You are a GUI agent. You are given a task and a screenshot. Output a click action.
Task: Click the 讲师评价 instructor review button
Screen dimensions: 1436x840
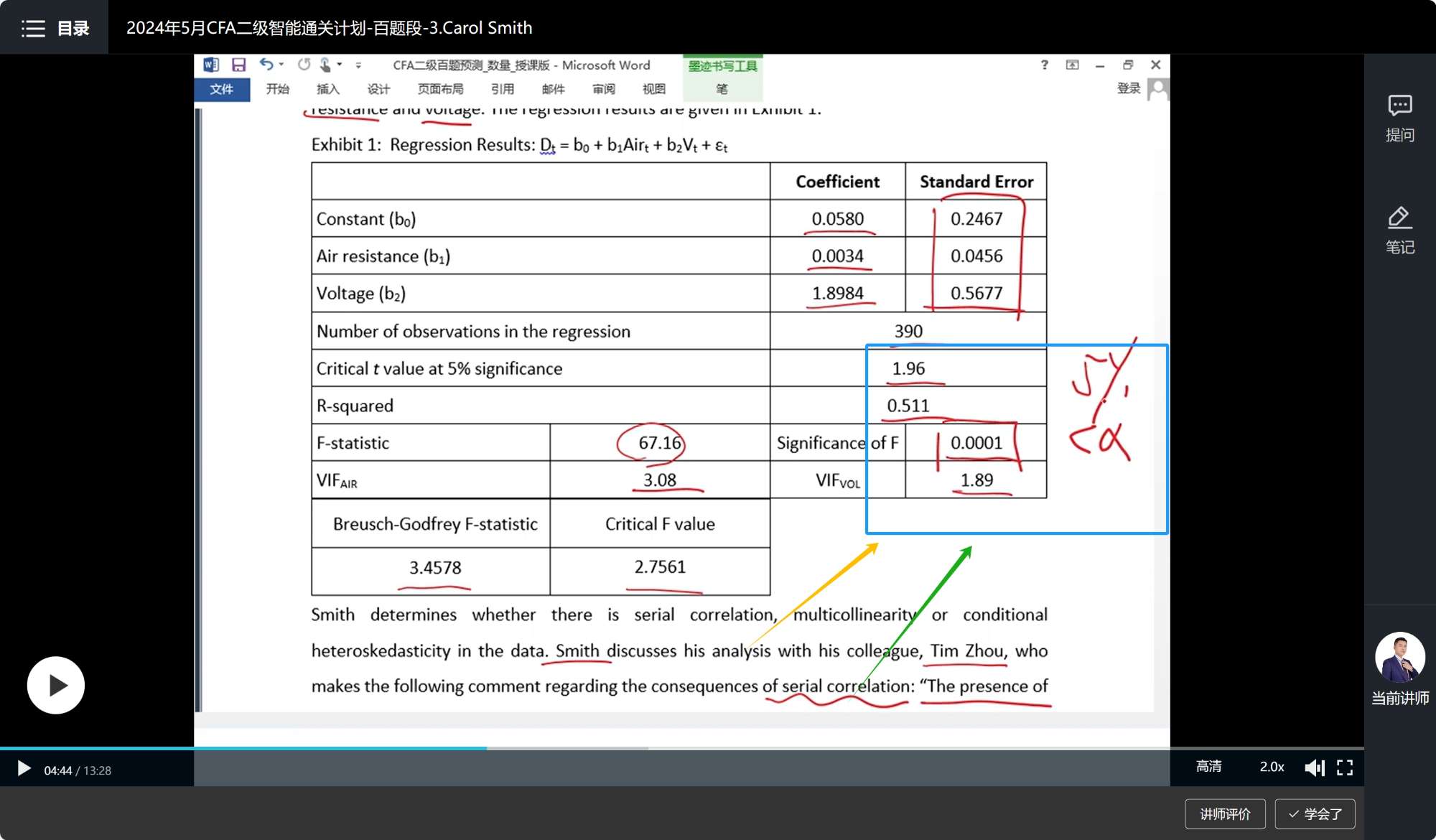pyautogui.click(x=1225, y=813)
